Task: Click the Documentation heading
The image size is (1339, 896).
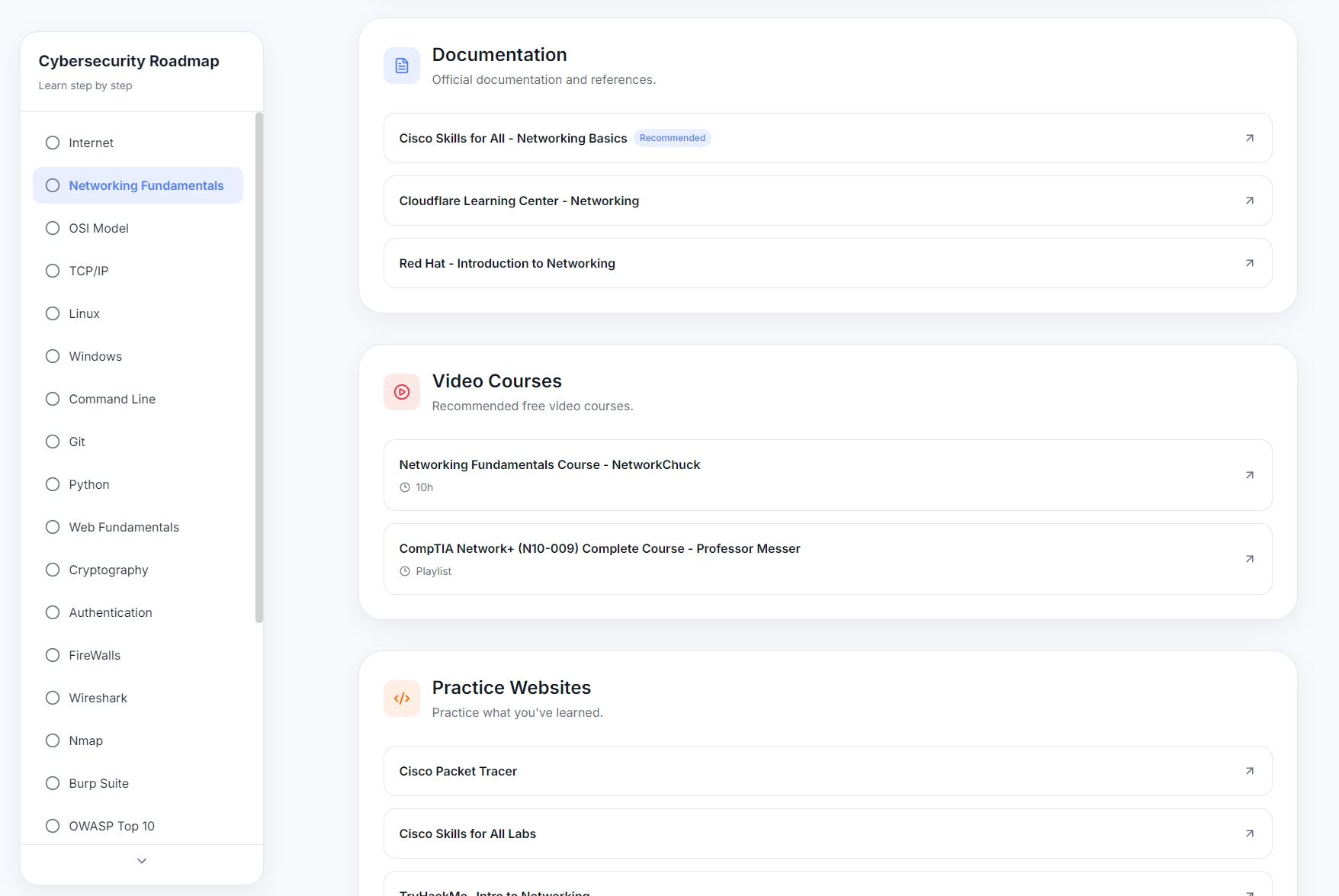Action: click(x=499, y=55)
